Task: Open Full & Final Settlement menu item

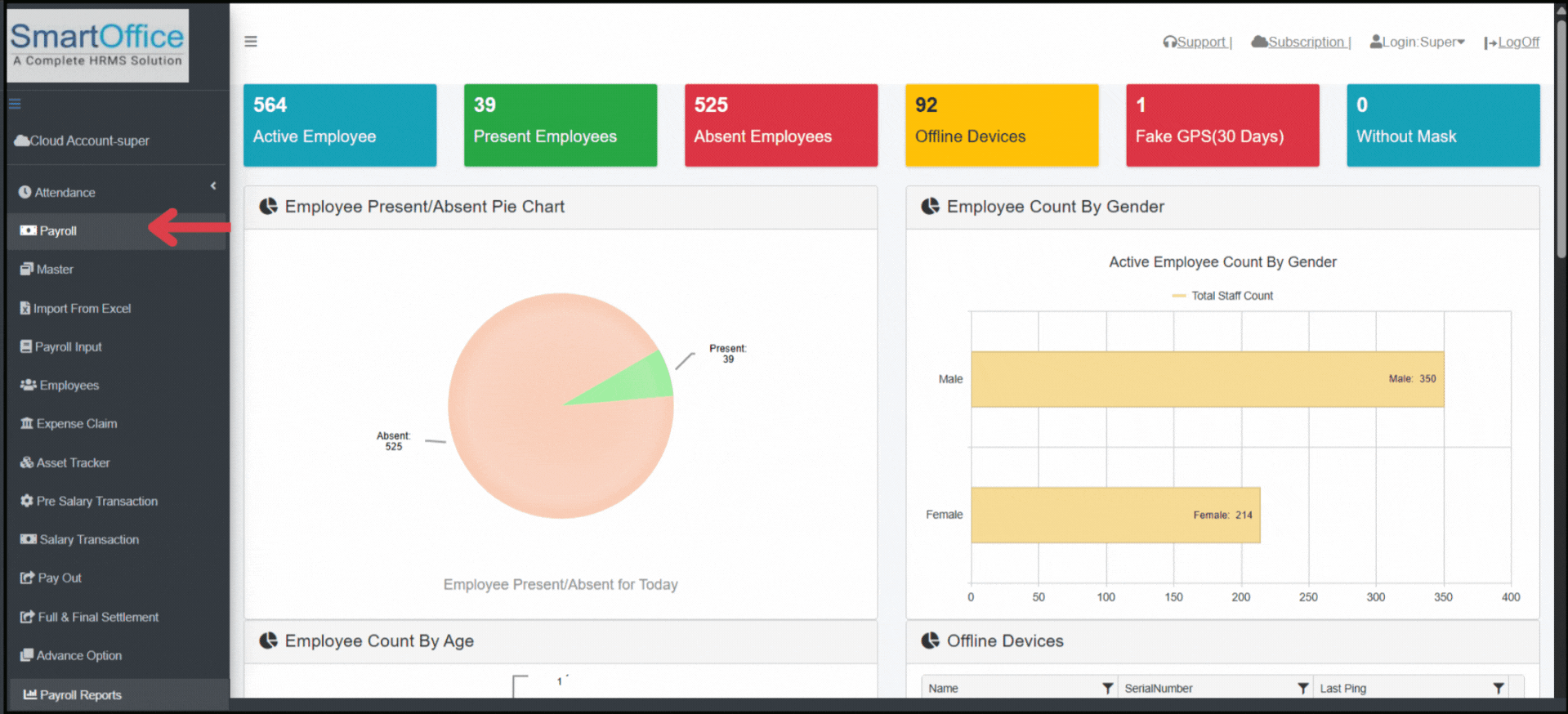Action: tap(98, 618)
